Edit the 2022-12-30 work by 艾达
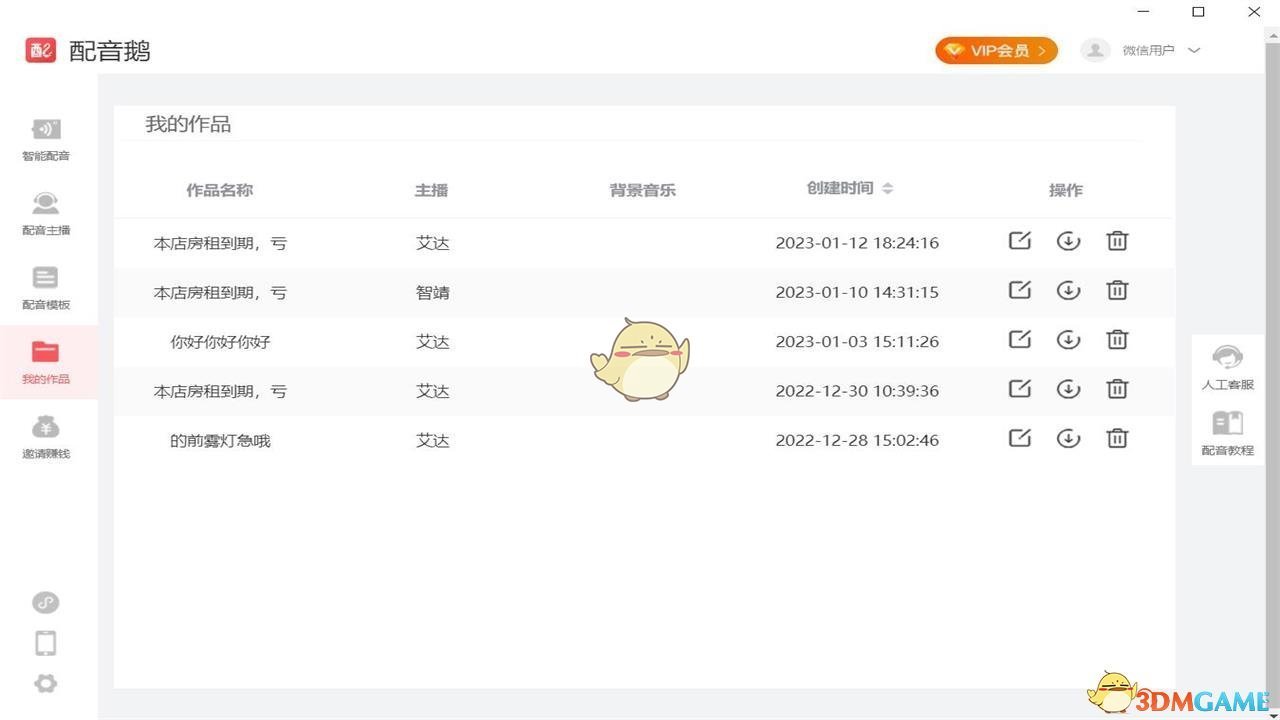Viewport: 1280px width, 720px height. (1019, 389)
